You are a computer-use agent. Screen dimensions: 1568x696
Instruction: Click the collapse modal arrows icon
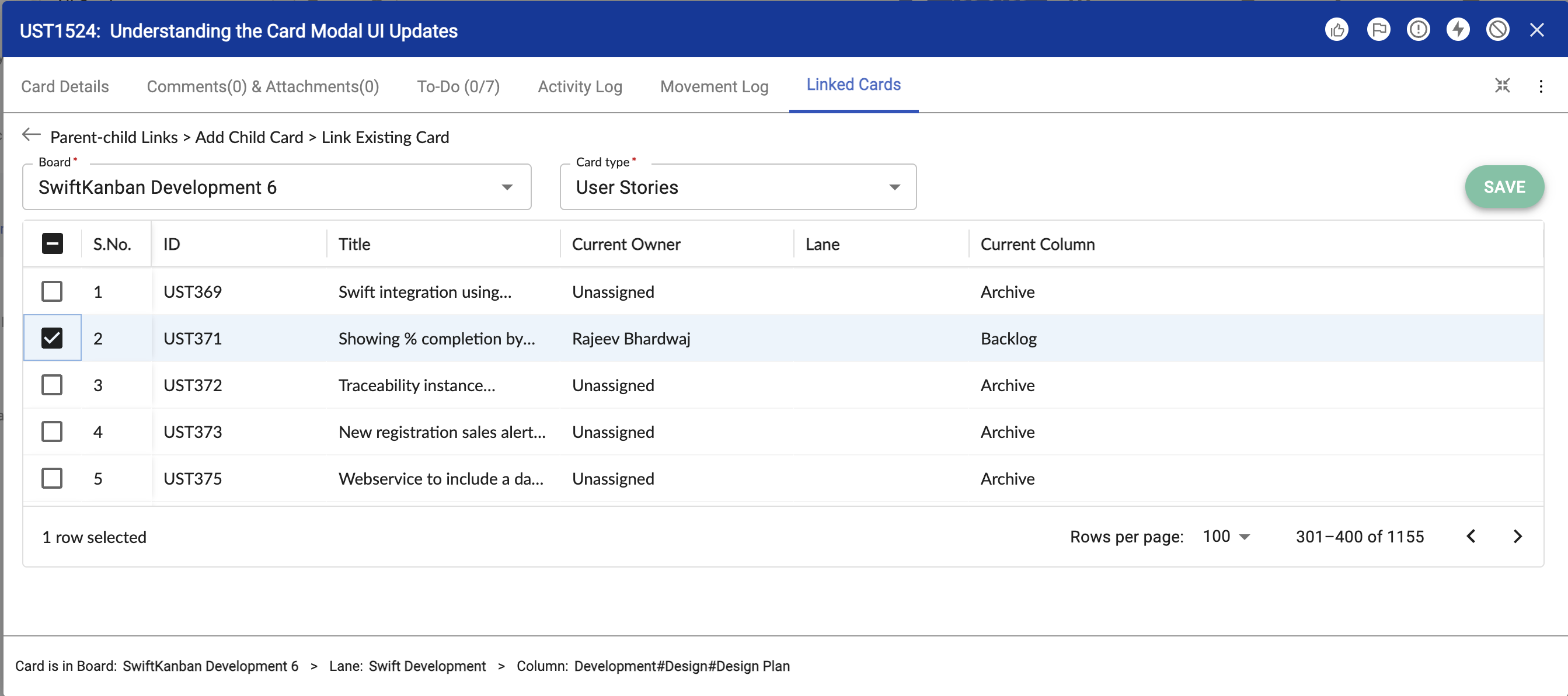tap(1502, 86)
